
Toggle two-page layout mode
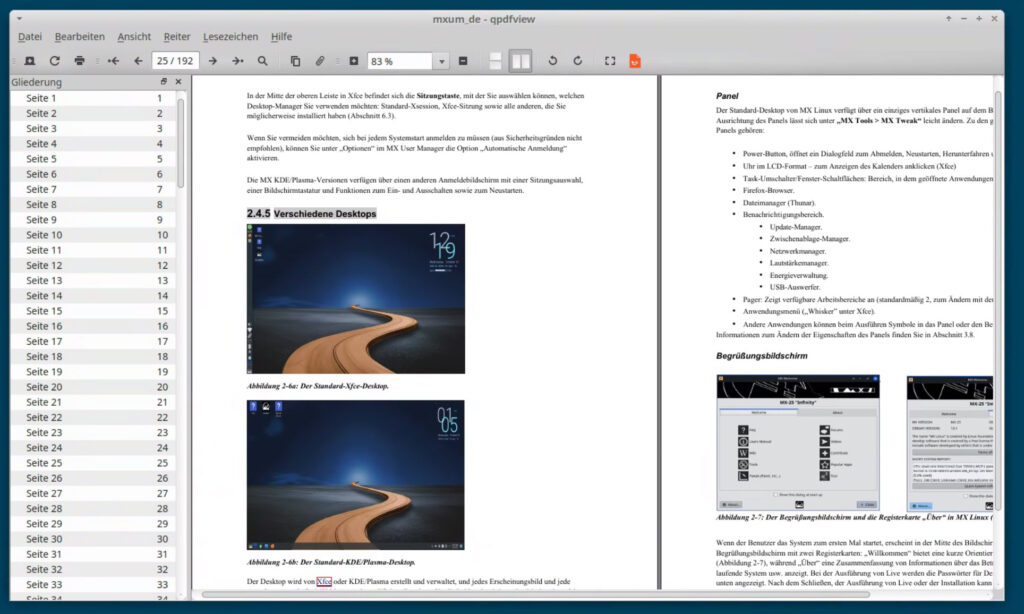click(520, 61)
